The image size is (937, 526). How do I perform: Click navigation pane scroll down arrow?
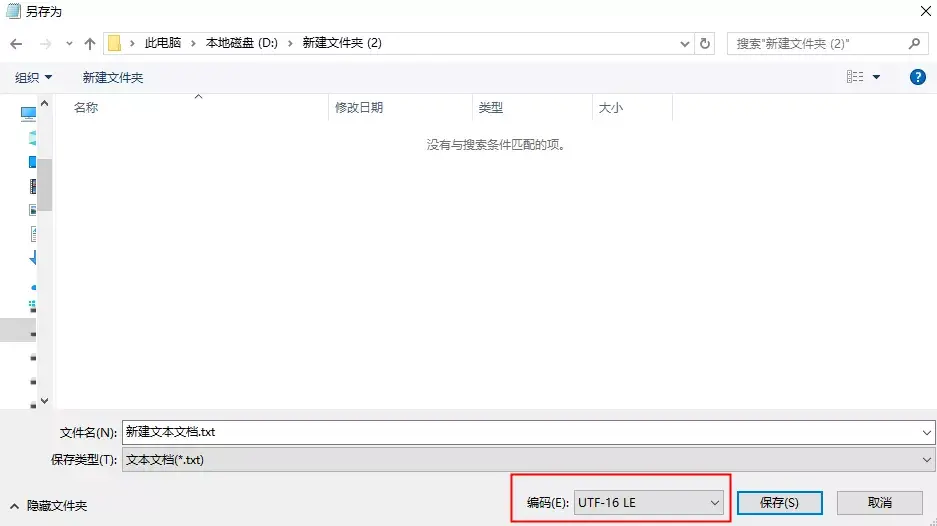[x=44, y=400]
